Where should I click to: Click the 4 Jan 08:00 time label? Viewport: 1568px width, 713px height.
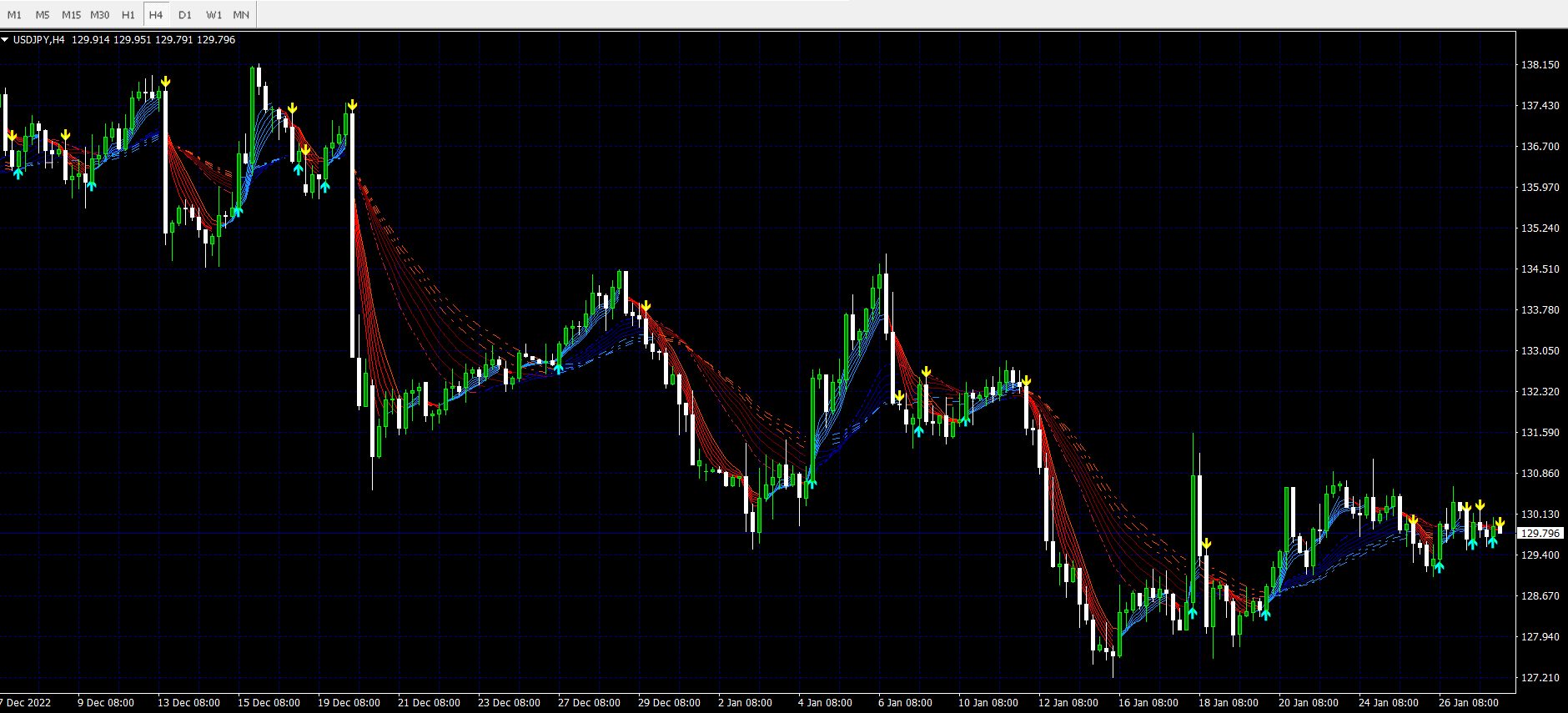point(825,702)
